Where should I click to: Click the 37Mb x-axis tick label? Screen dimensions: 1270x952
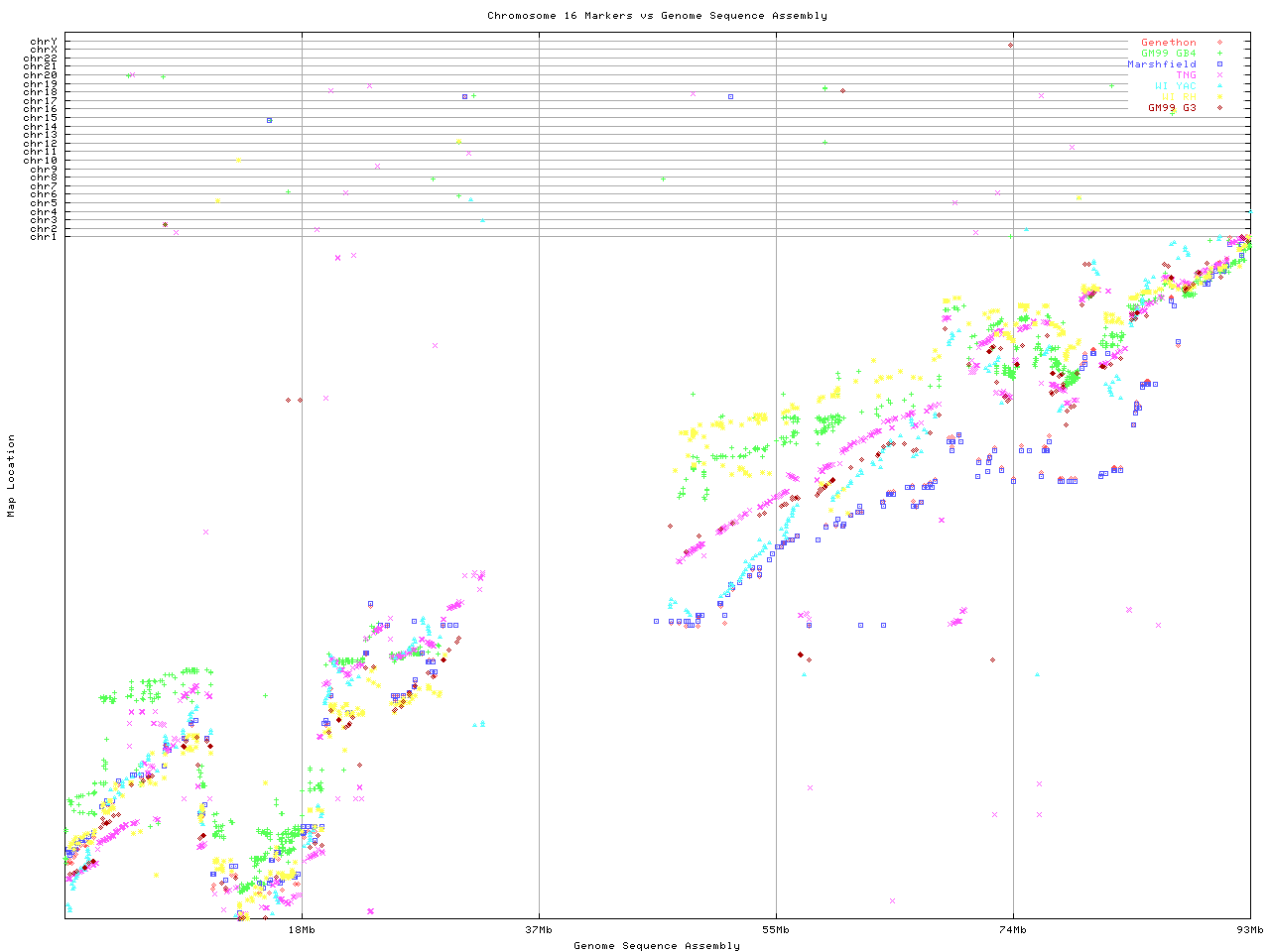pyautogui.click(x=539, y=929)
